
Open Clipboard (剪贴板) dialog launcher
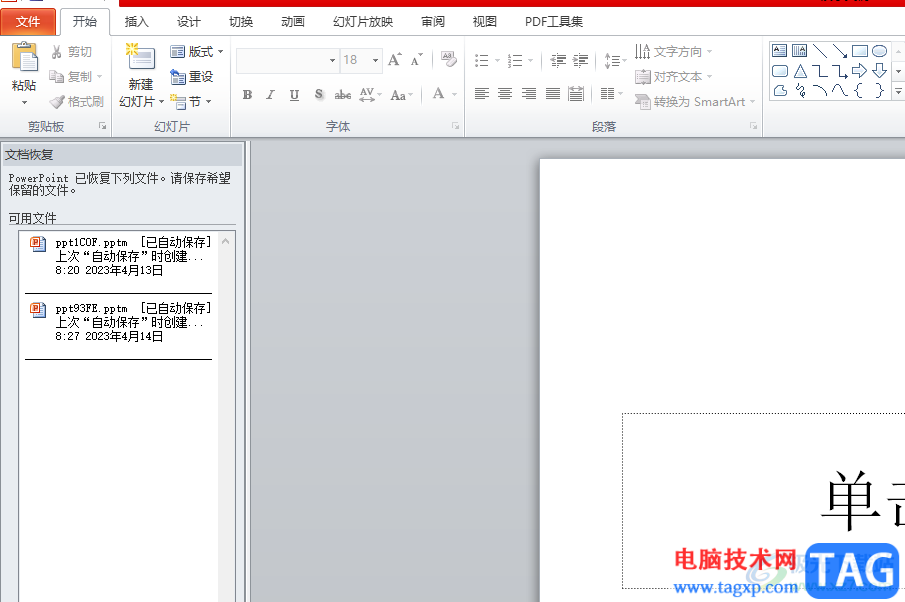tap(103, 126)
